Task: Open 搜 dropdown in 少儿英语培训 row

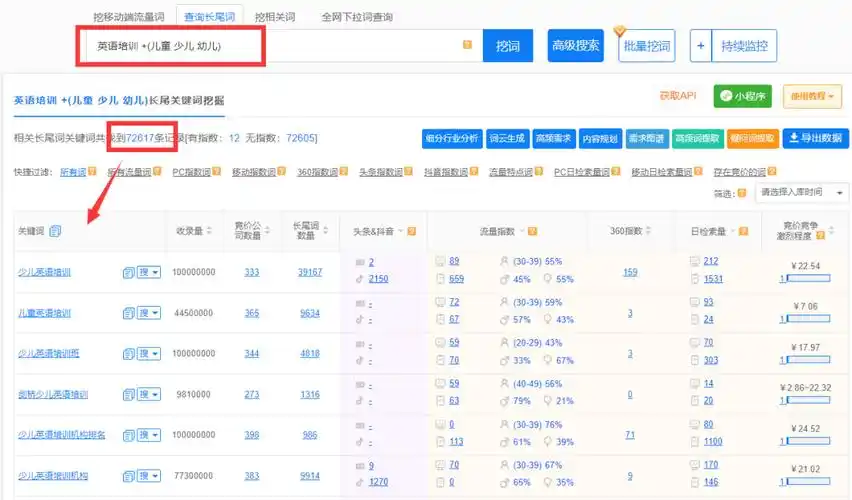Action: click(x=149, y=272)
